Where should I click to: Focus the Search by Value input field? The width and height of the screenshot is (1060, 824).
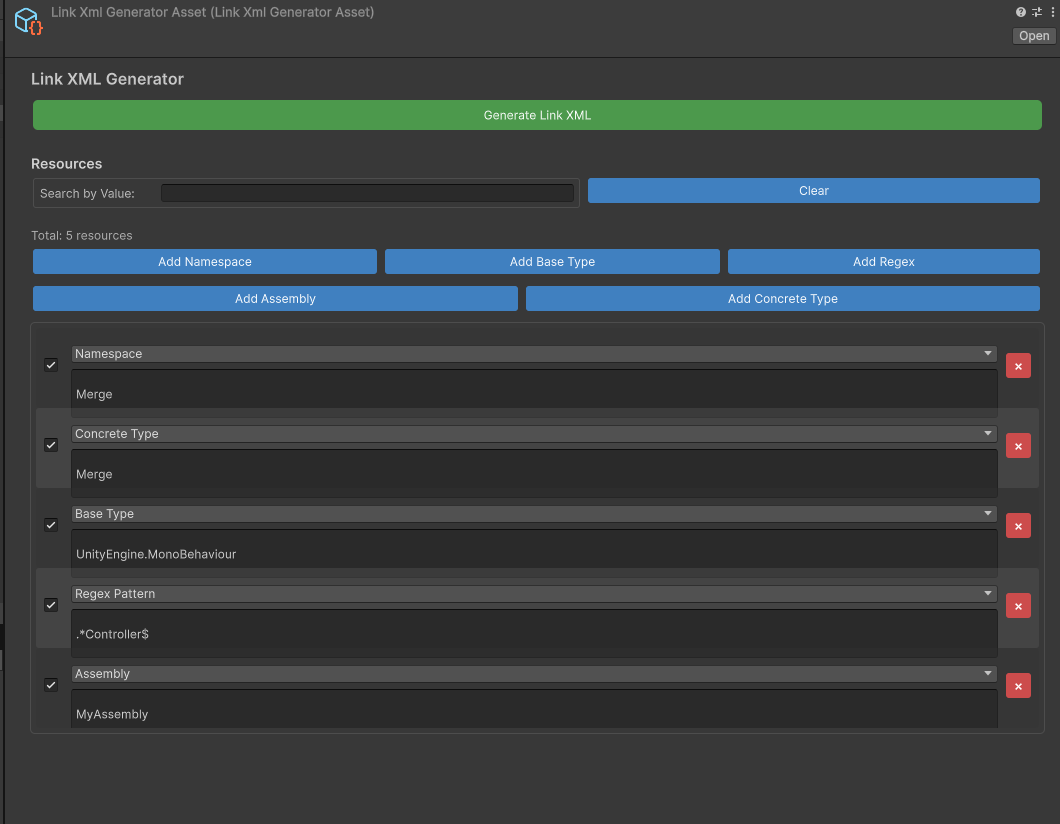coord(367,193)
